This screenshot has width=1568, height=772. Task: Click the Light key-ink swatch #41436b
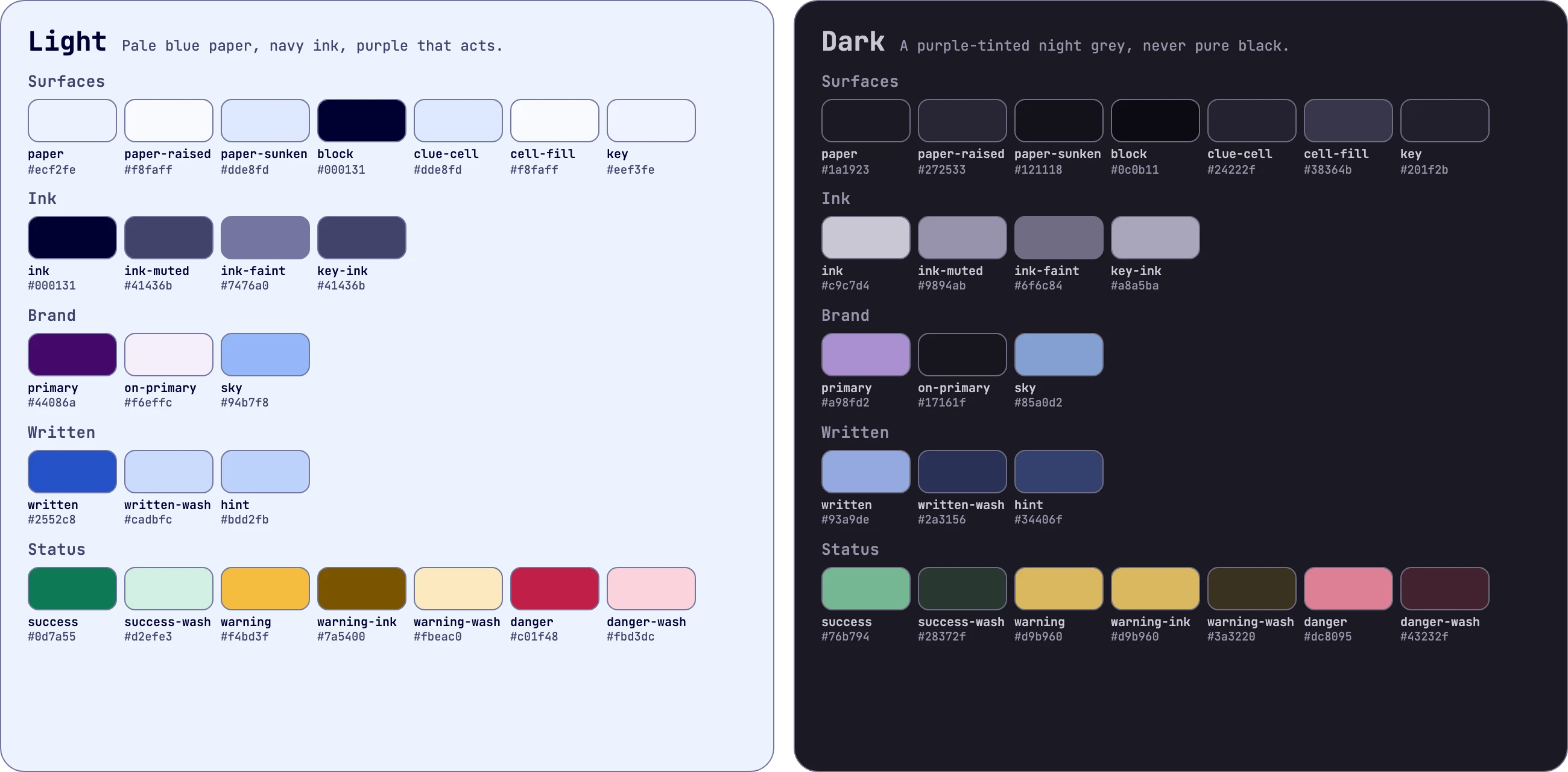pos(362,238)
